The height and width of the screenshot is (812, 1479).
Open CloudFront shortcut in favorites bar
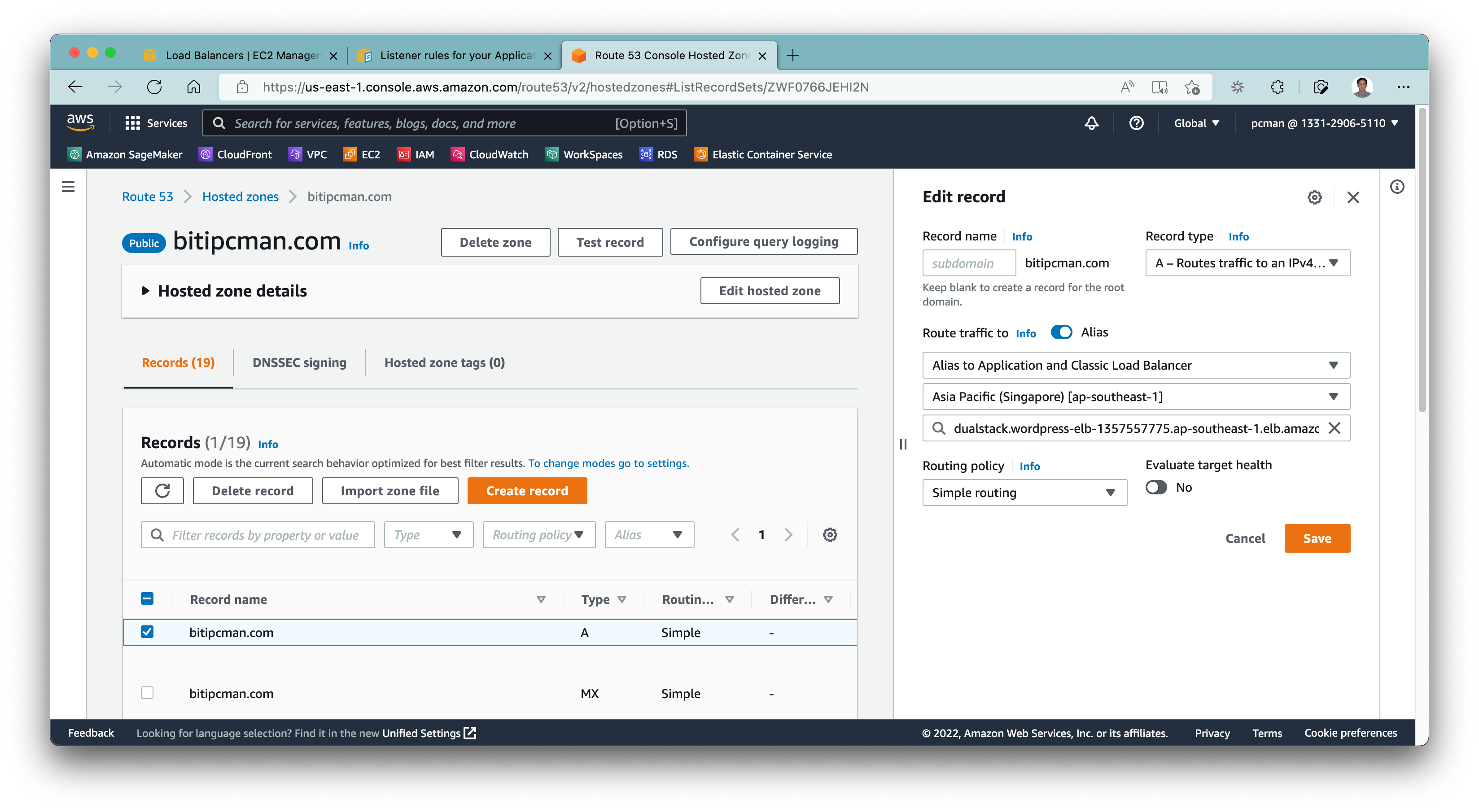(x=235, y=154)
